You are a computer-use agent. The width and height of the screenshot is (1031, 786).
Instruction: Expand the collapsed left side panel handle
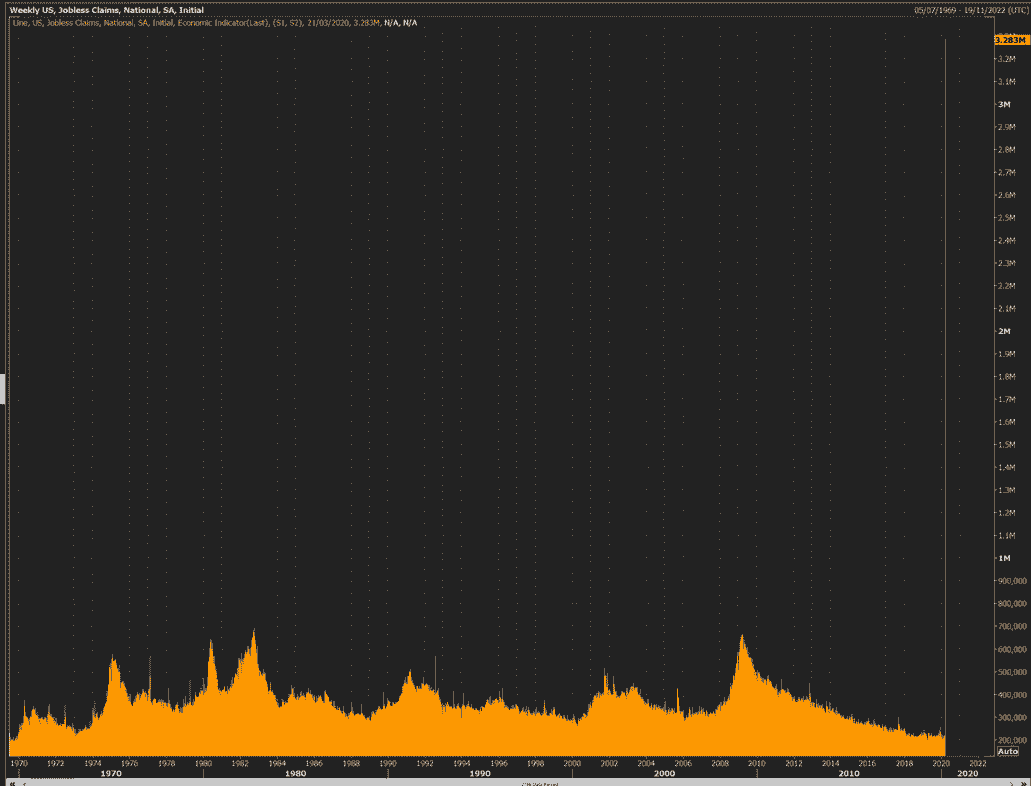pyautogui.click(x=3, y=389)
